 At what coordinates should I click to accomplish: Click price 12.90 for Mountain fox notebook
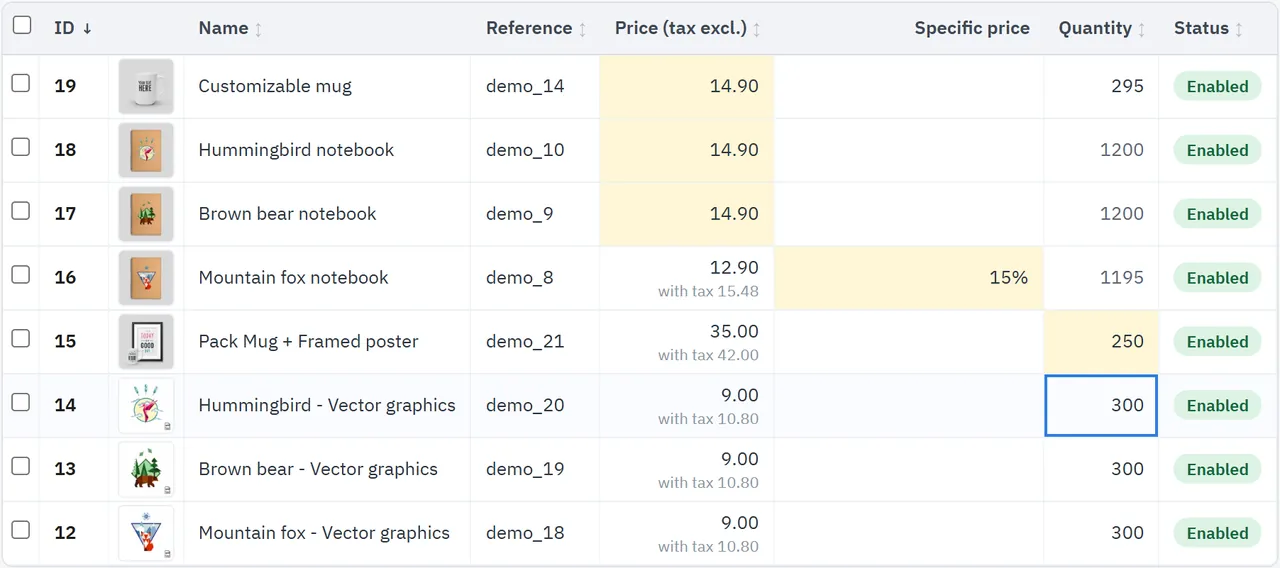click(734, 268)
